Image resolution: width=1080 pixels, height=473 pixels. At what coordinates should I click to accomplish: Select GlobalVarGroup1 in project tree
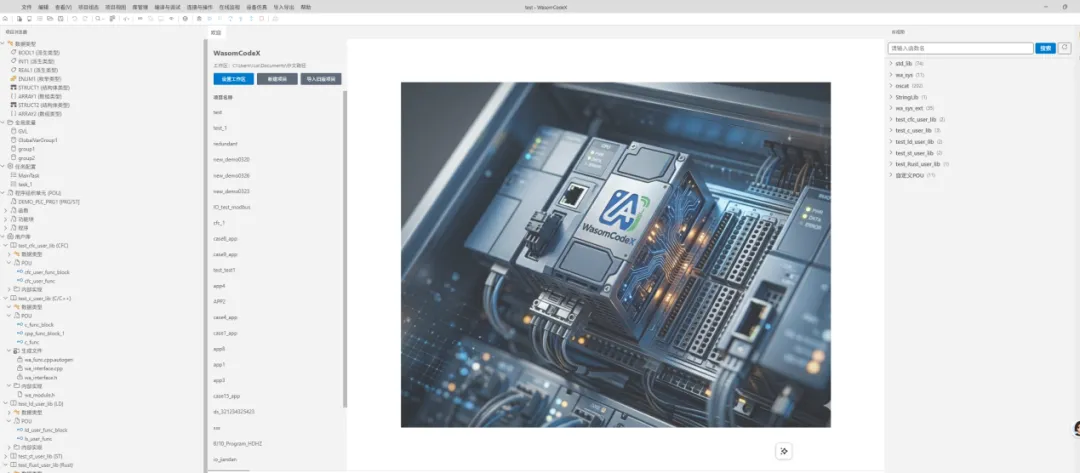[38, 140]
